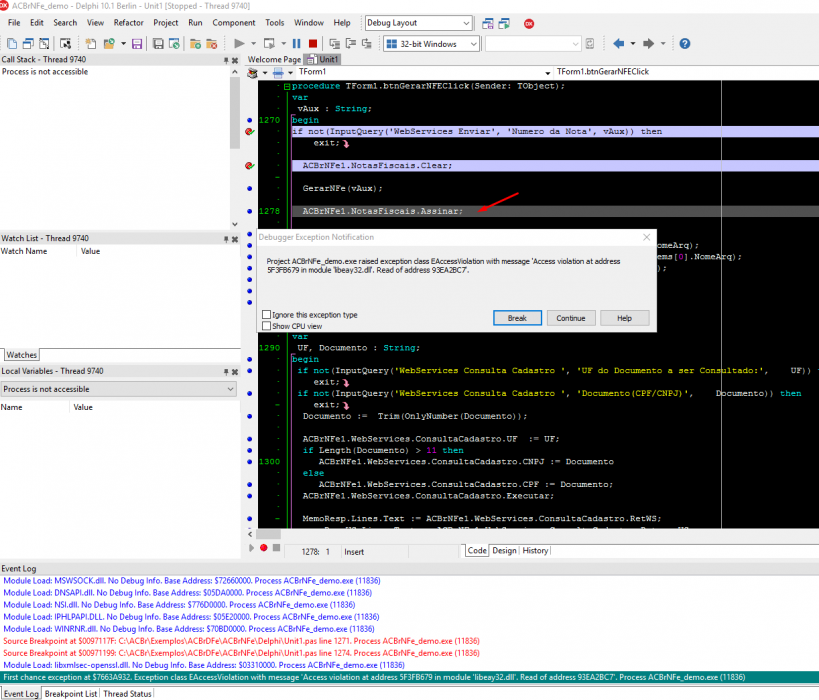819x700 pixels.
Task: Open the TForm1 class navigation dropdown
Action: [x=547, y=73]
